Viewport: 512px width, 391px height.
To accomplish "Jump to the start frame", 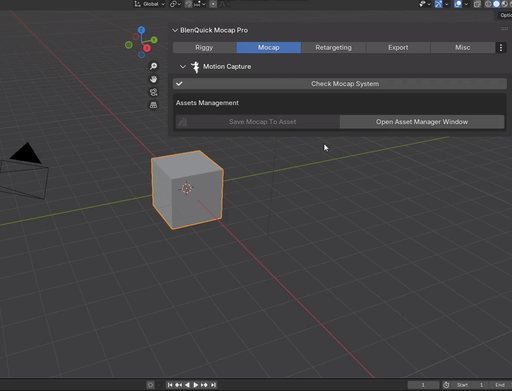I will tap(170, 385).
